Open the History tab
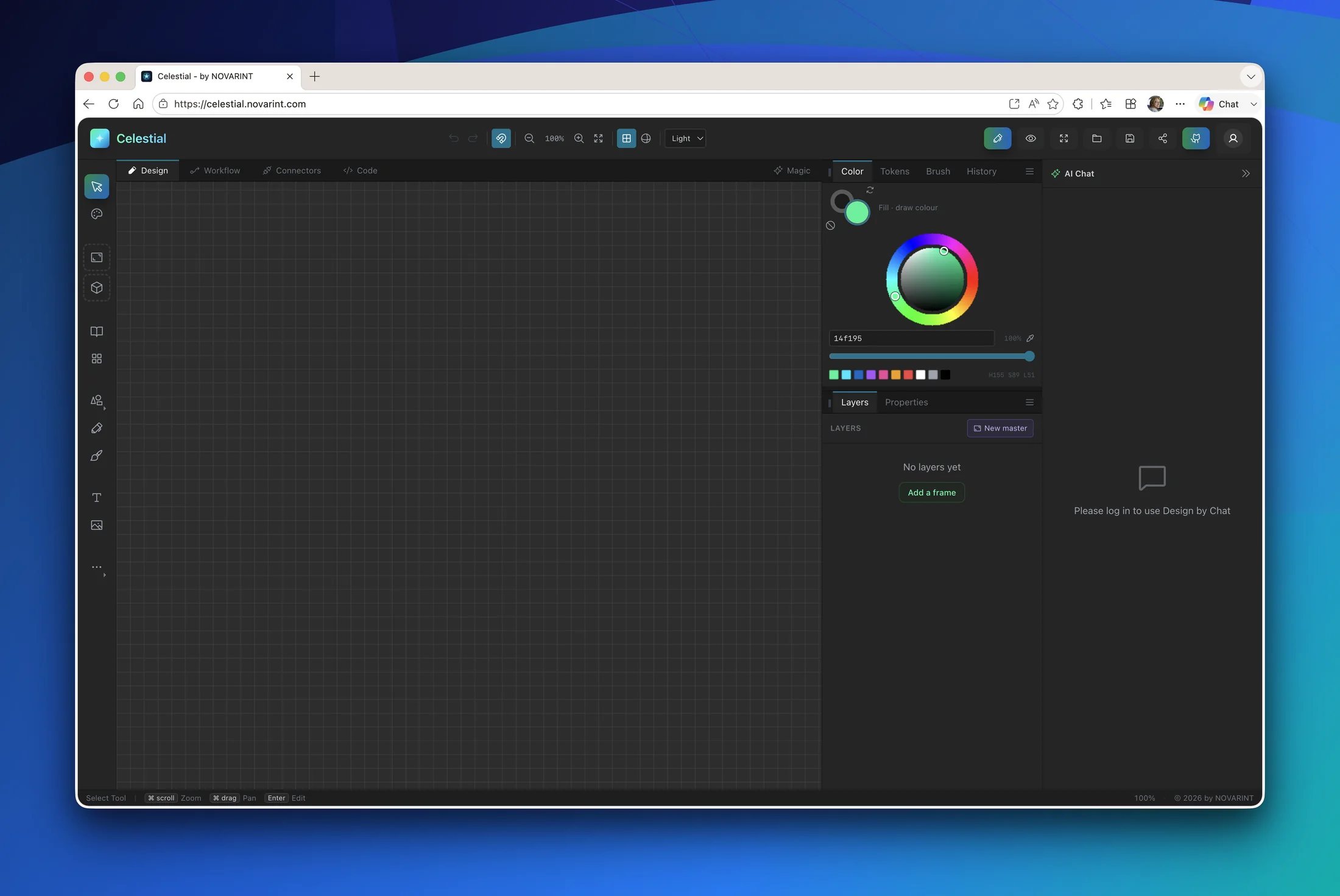The image size is (1340, 896). [981, 172]
